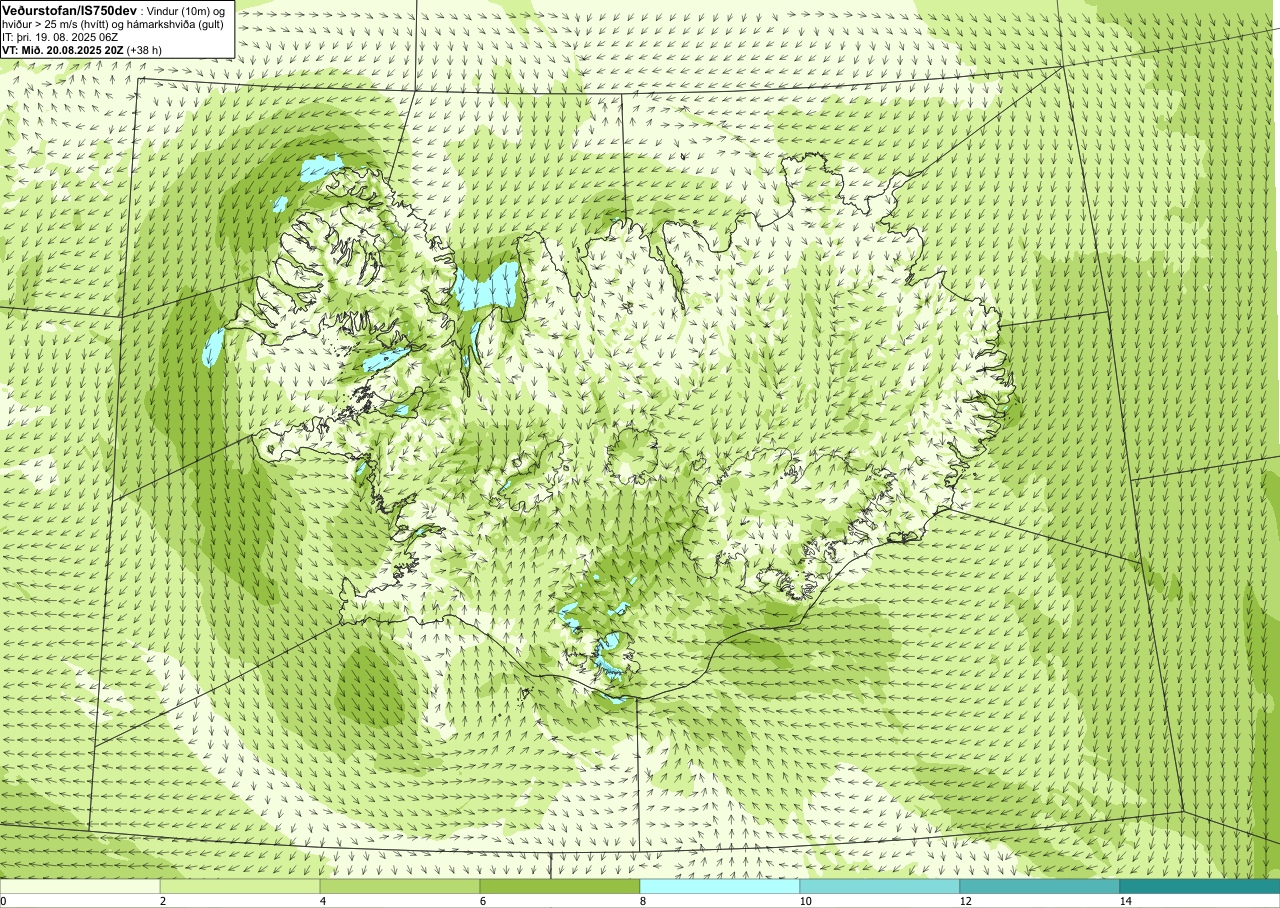Select the darkest teal swatch above 14
The image size is (1280, 908).
tap(1200, 886)
